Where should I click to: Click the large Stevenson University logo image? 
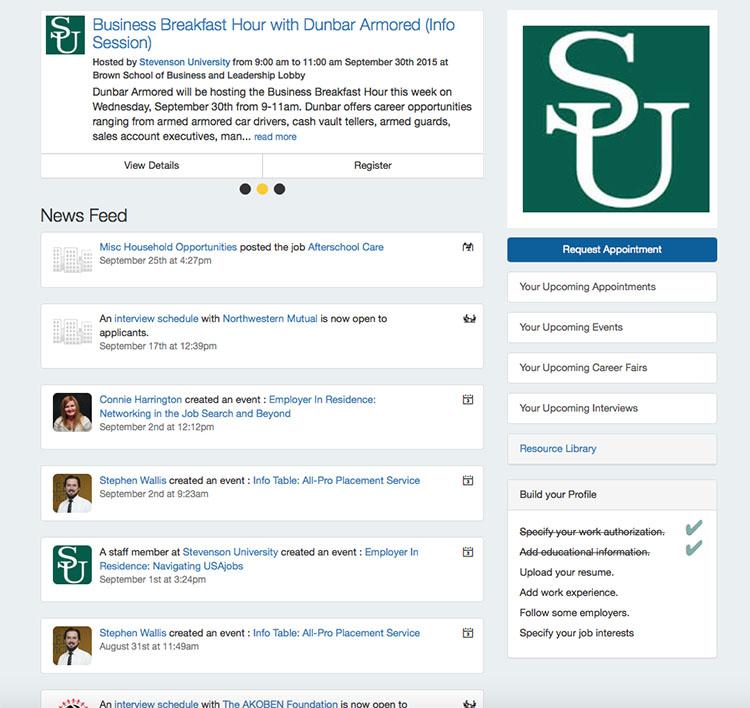pos(616,119)
